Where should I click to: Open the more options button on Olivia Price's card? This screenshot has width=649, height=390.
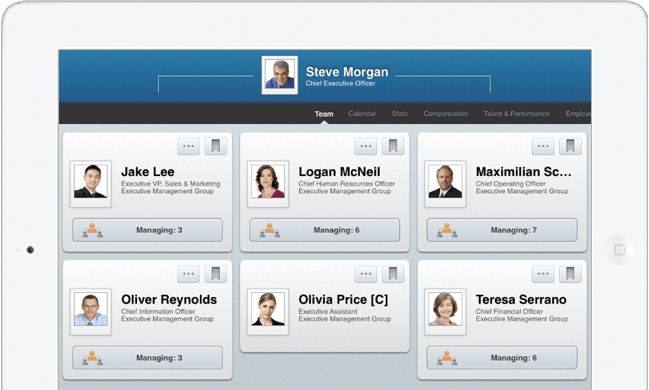pos(365,274)
